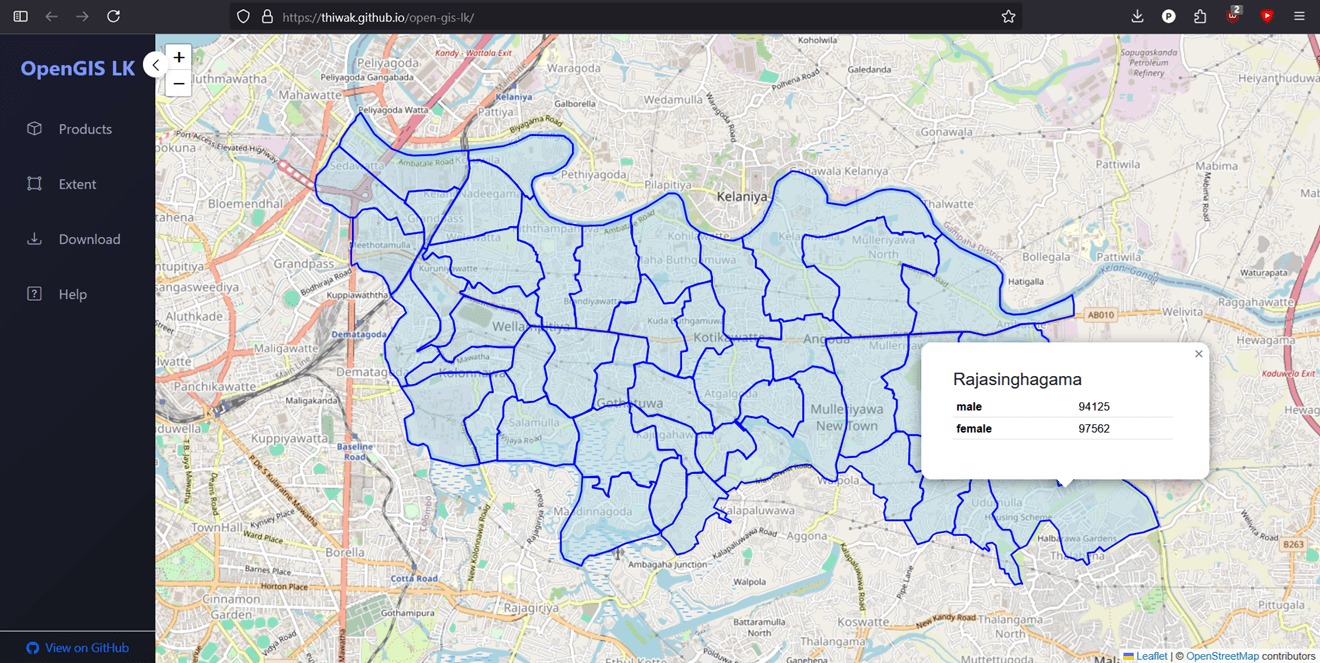This screenshot has height=663, width=1320.
Task: Reload the page with the refresh icon
Action: point(113,16)
